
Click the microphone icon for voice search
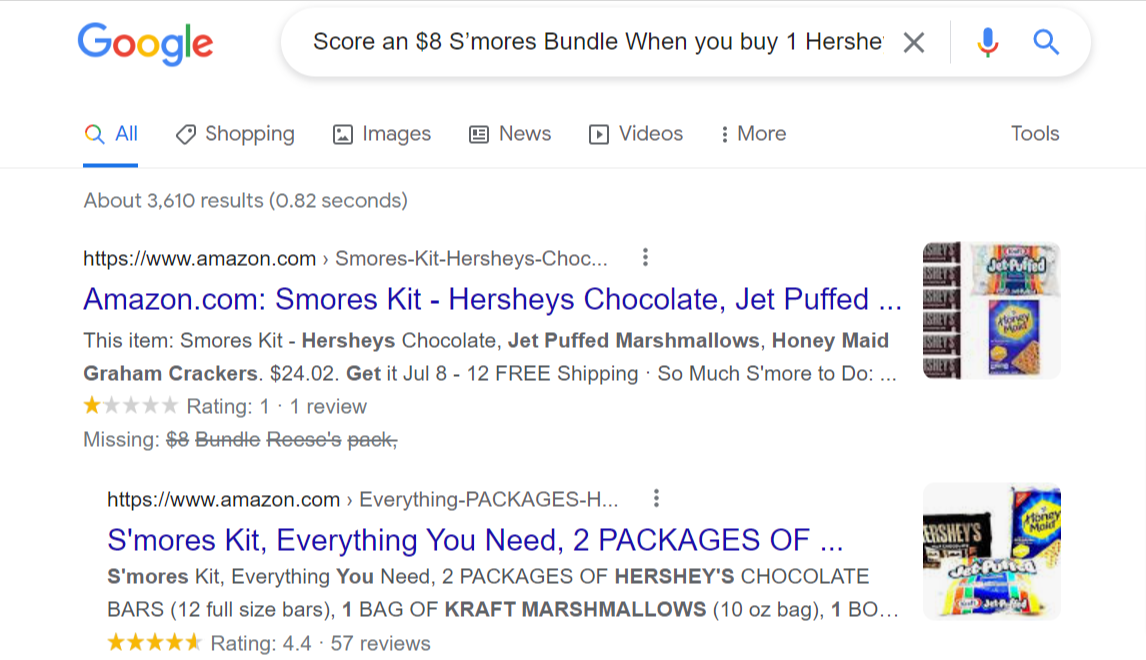(x=988, y=42)
